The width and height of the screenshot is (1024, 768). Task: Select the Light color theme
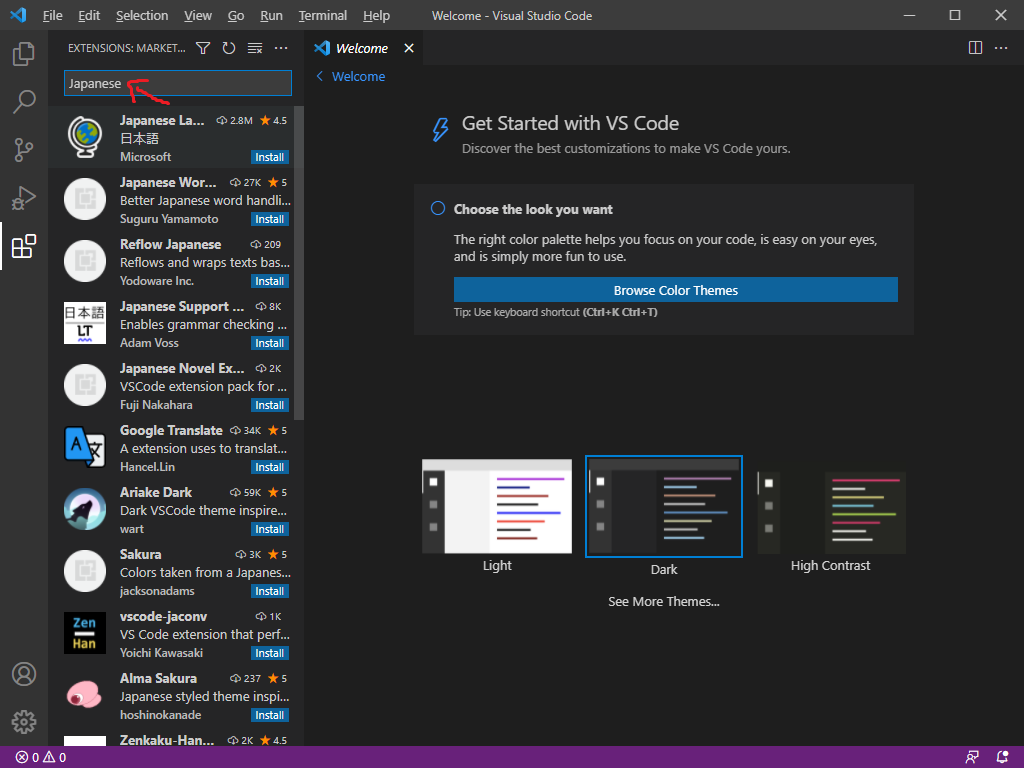tap(497, 506)
